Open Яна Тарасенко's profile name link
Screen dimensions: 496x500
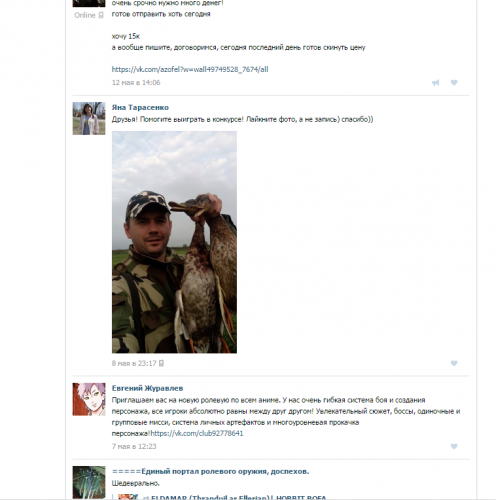click(x=140, y=107)
